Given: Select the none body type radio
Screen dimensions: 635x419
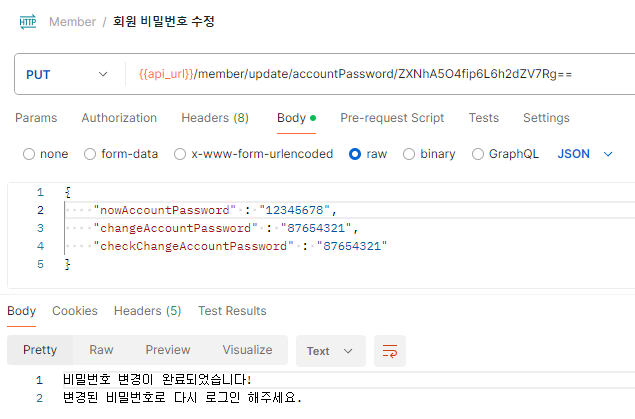Looking at the screenshot, I should coord(29,154).
